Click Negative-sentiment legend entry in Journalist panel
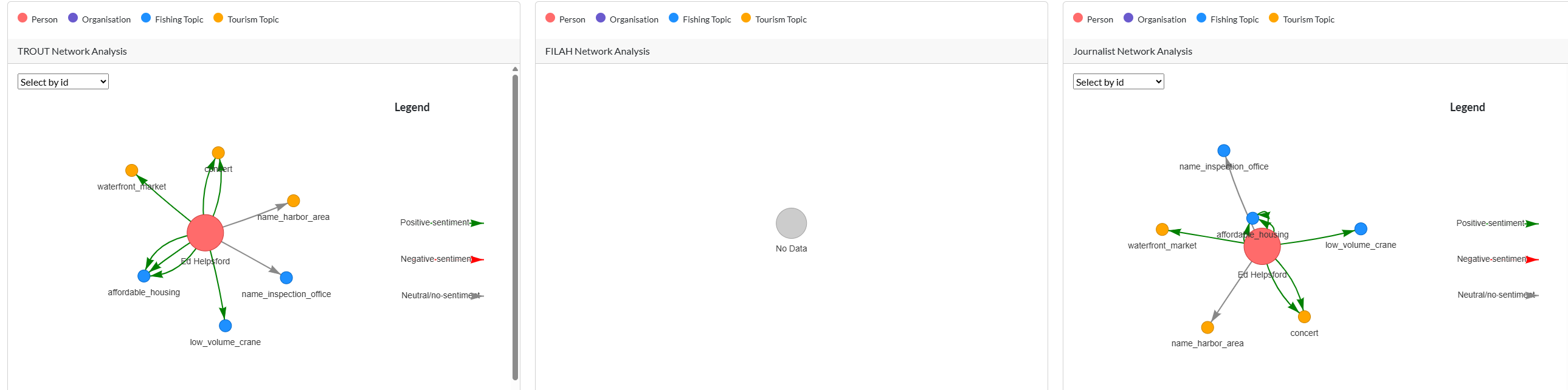 [1491, 259]
